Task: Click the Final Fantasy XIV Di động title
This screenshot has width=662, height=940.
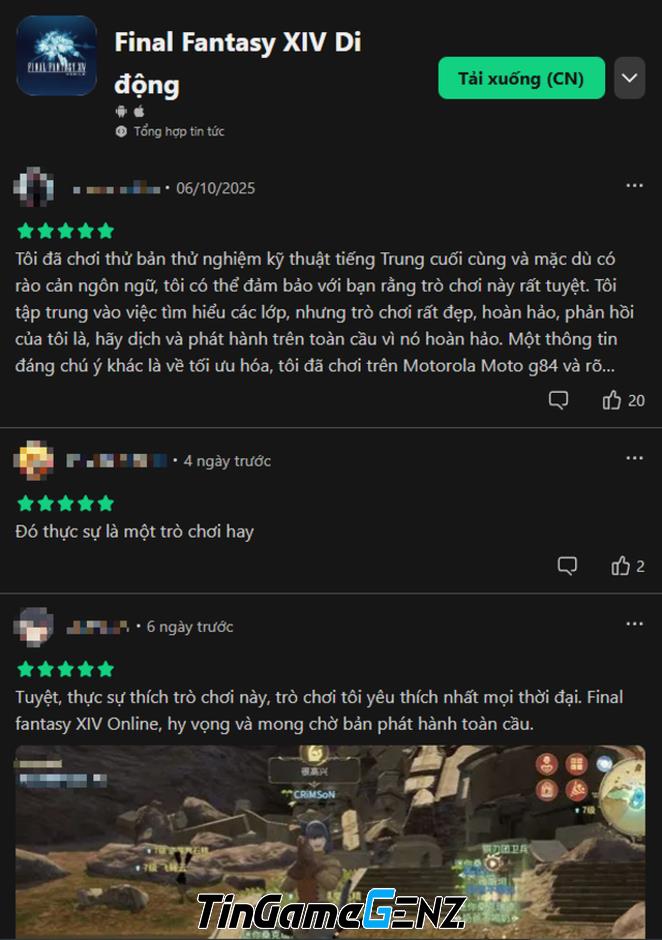Action: point(237,63)
